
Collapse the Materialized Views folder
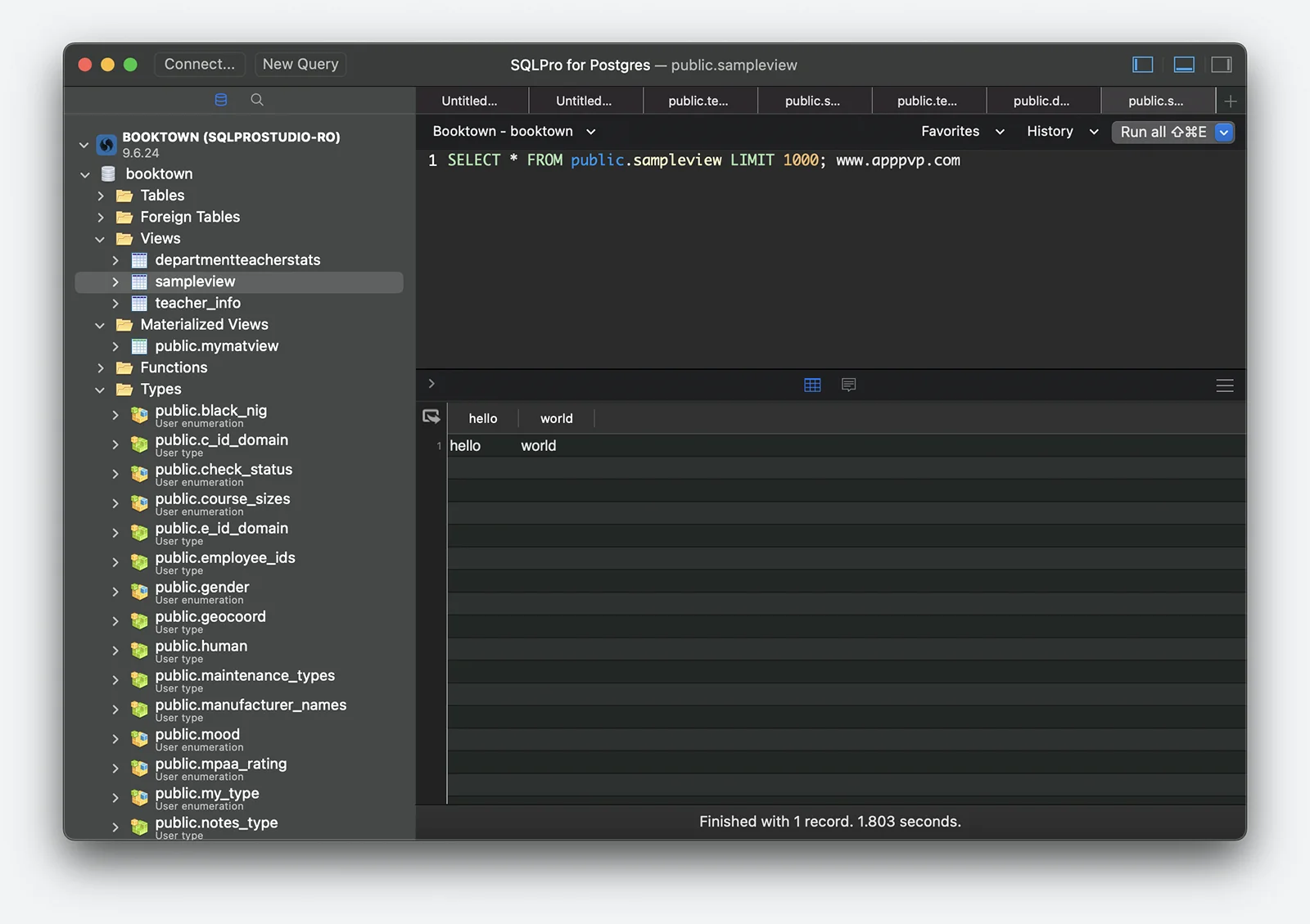[x=100, y=325]
